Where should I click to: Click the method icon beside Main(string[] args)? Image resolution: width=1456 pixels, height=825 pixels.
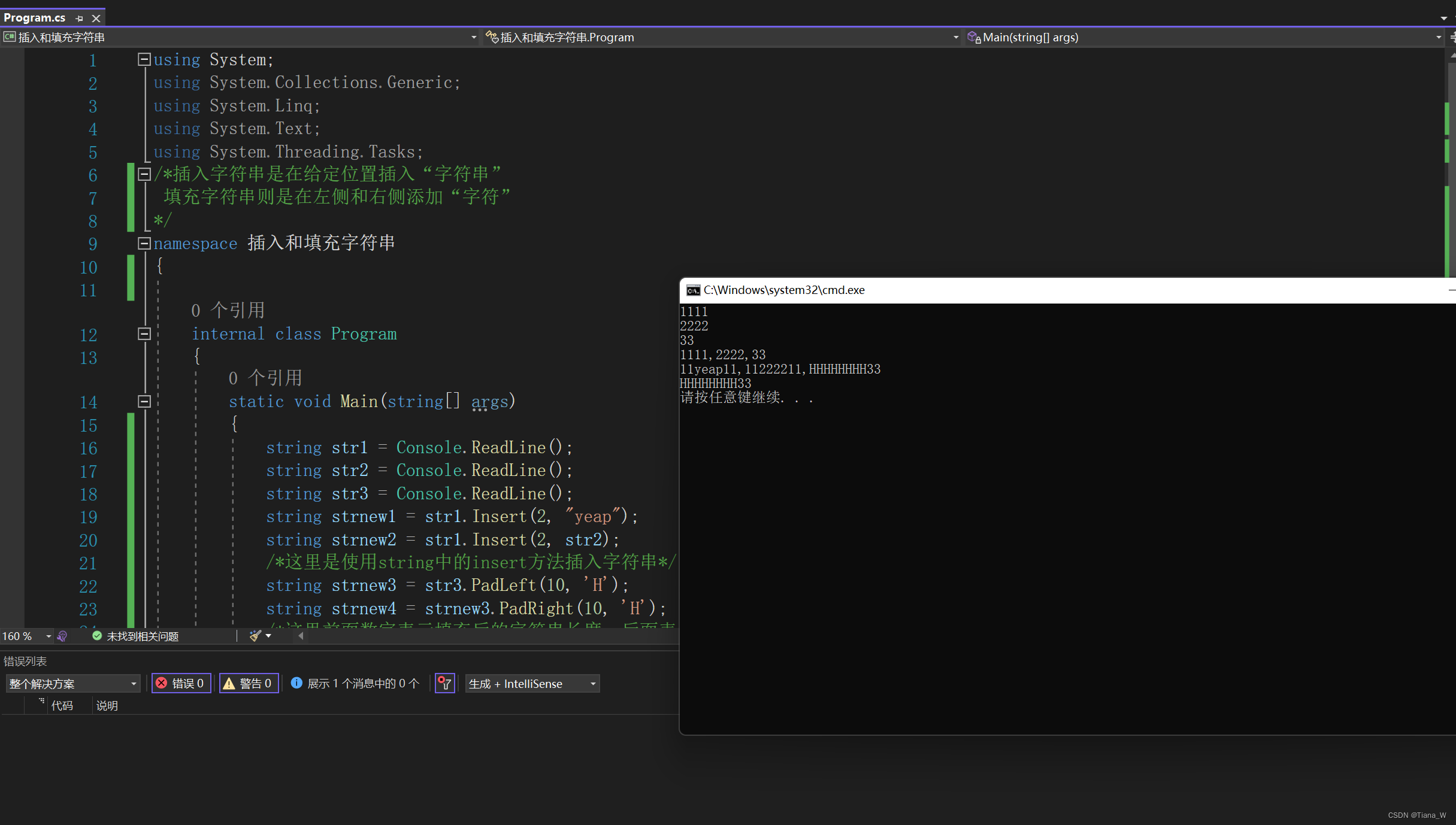(x=973, y=37)
